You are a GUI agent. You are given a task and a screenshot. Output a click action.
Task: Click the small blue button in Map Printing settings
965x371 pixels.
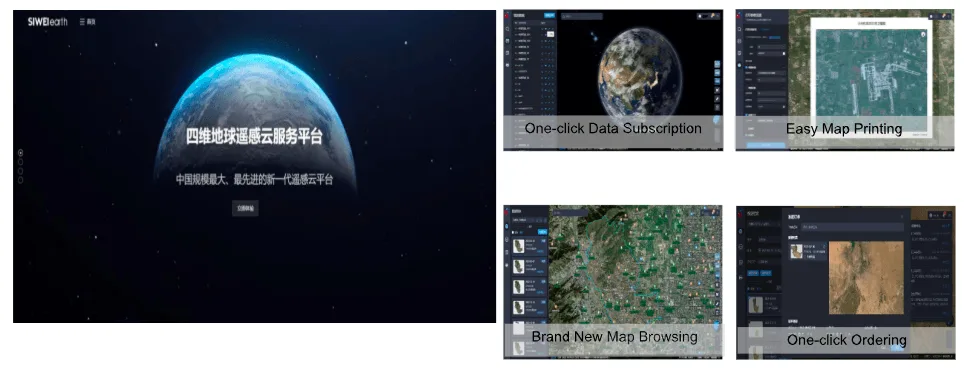point(774,38)
